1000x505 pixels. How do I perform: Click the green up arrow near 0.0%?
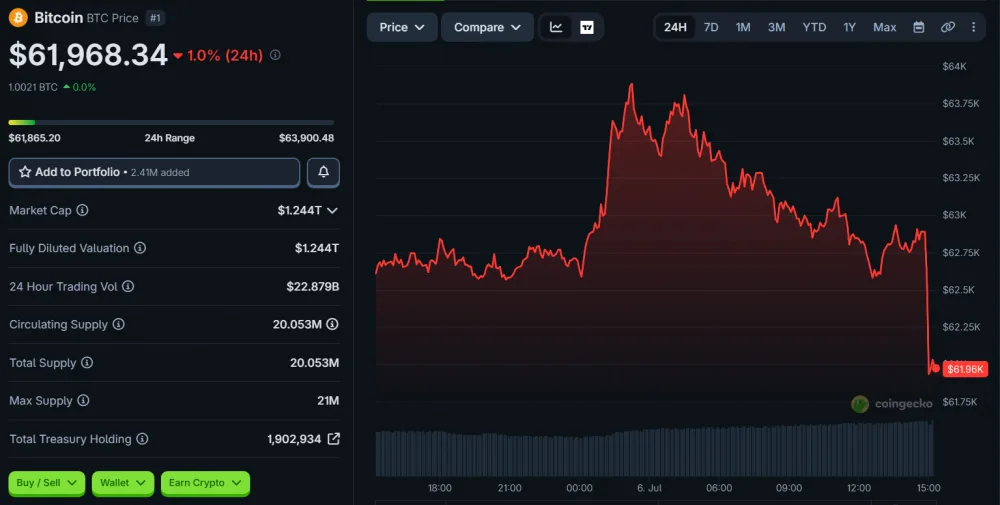coord(66,87)
